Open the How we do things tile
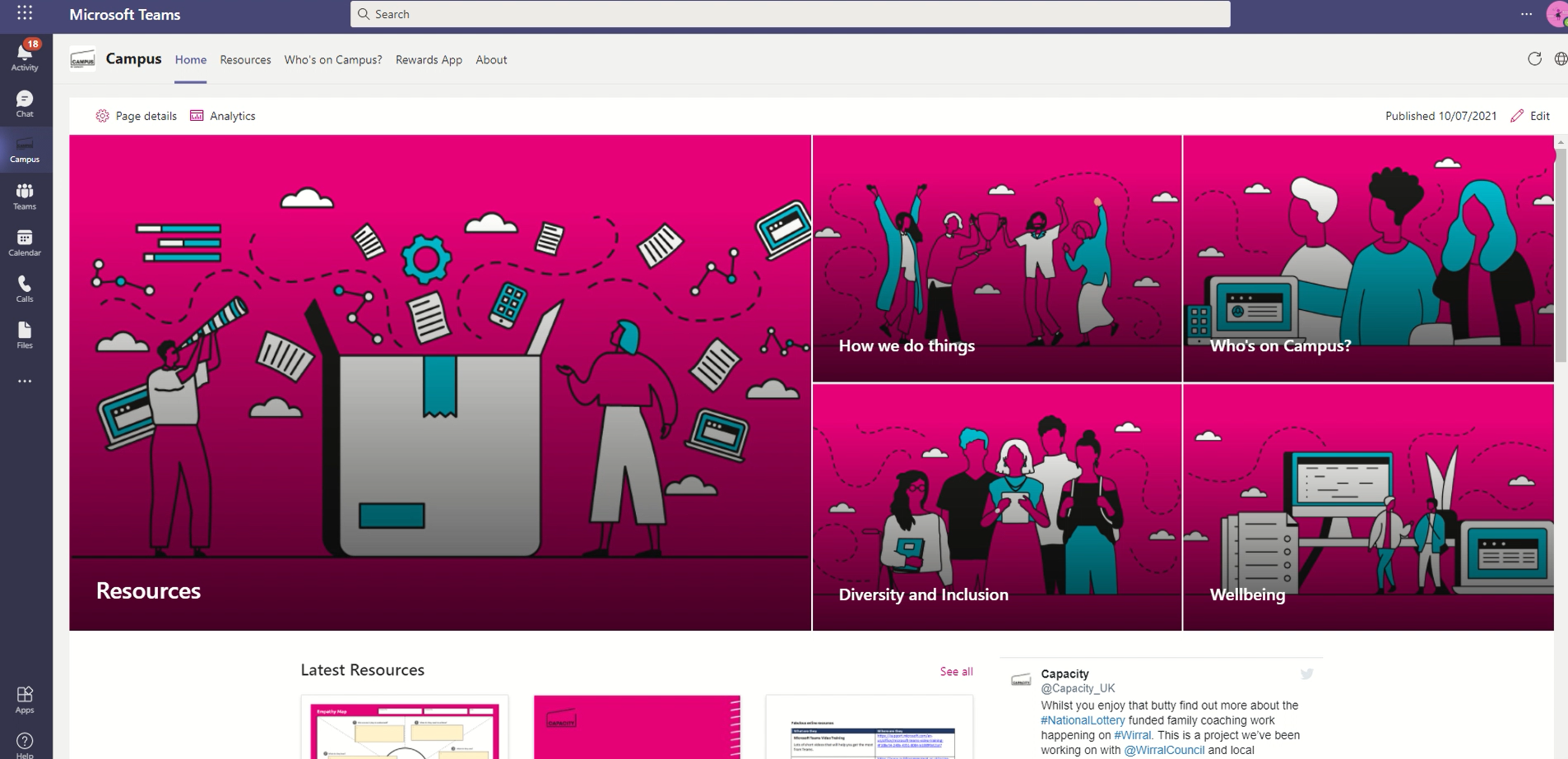This screenshot has height=759, width=1568. (x=997, y=258)
